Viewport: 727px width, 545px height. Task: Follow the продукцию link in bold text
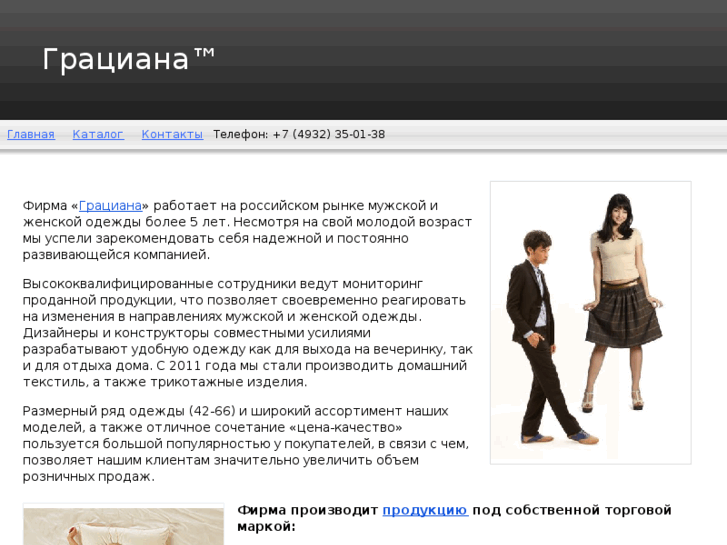coord(425,510)
